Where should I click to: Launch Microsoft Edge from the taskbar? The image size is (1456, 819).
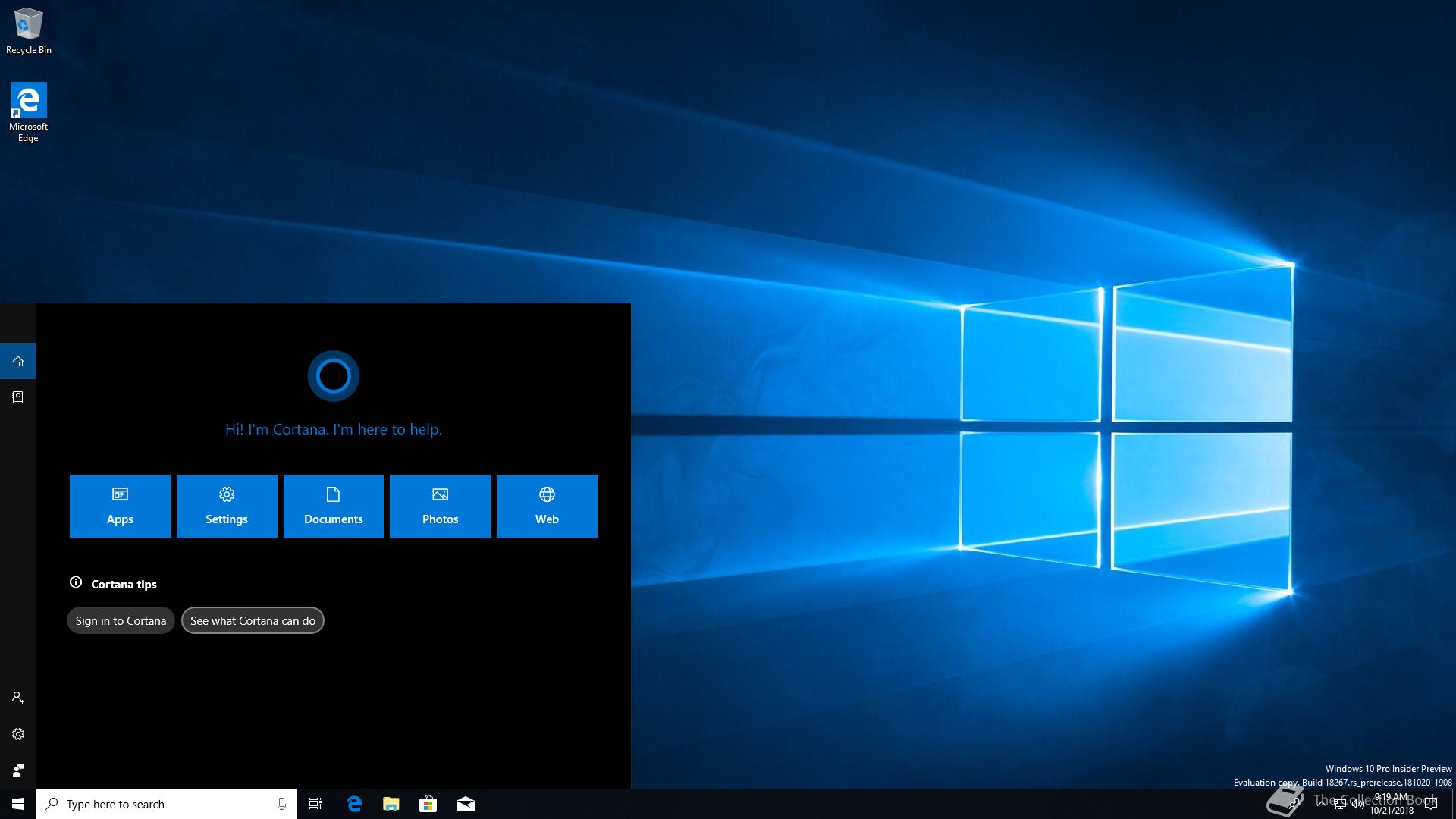354,804
